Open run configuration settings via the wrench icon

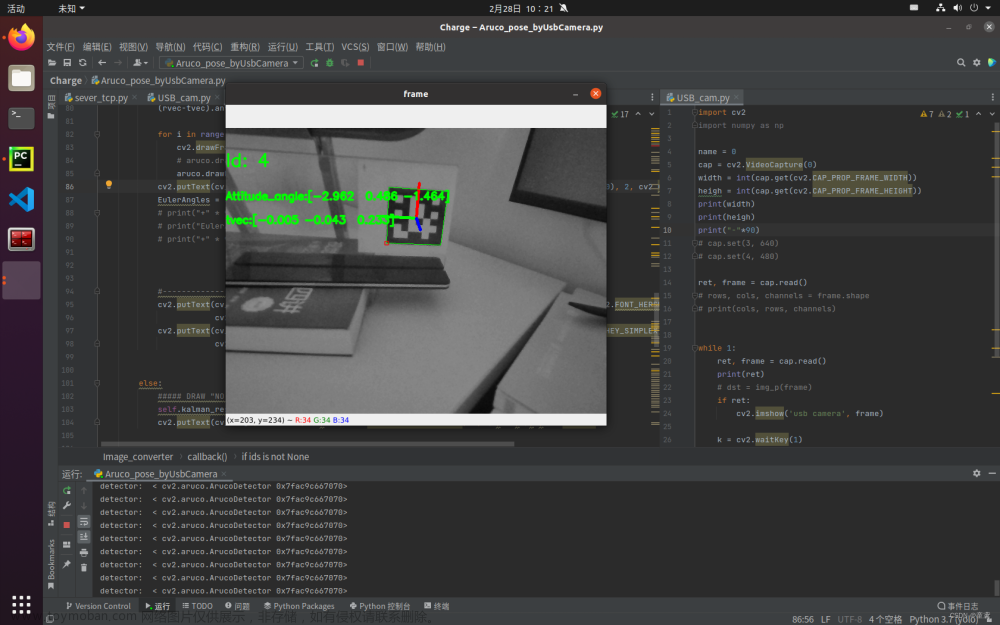pos(66,506)
